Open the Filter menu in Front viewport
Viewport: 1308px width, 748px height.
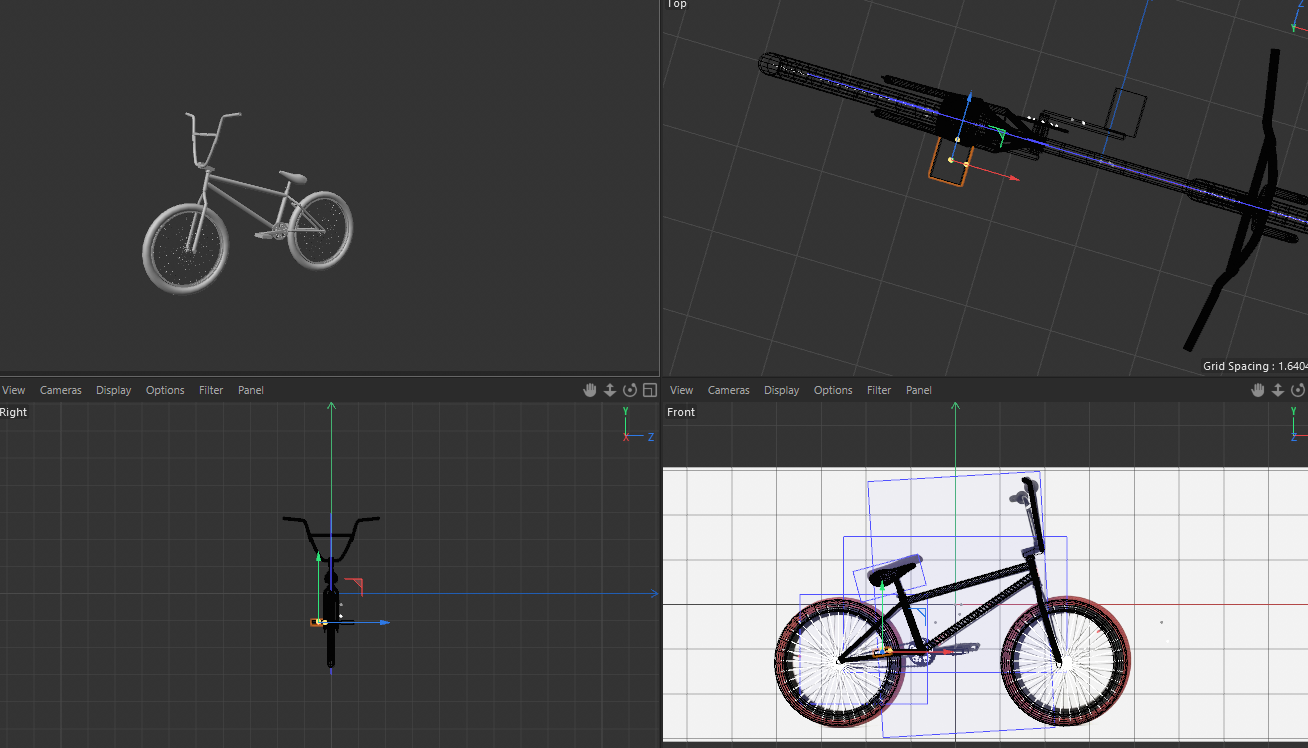tap(879, 390)
